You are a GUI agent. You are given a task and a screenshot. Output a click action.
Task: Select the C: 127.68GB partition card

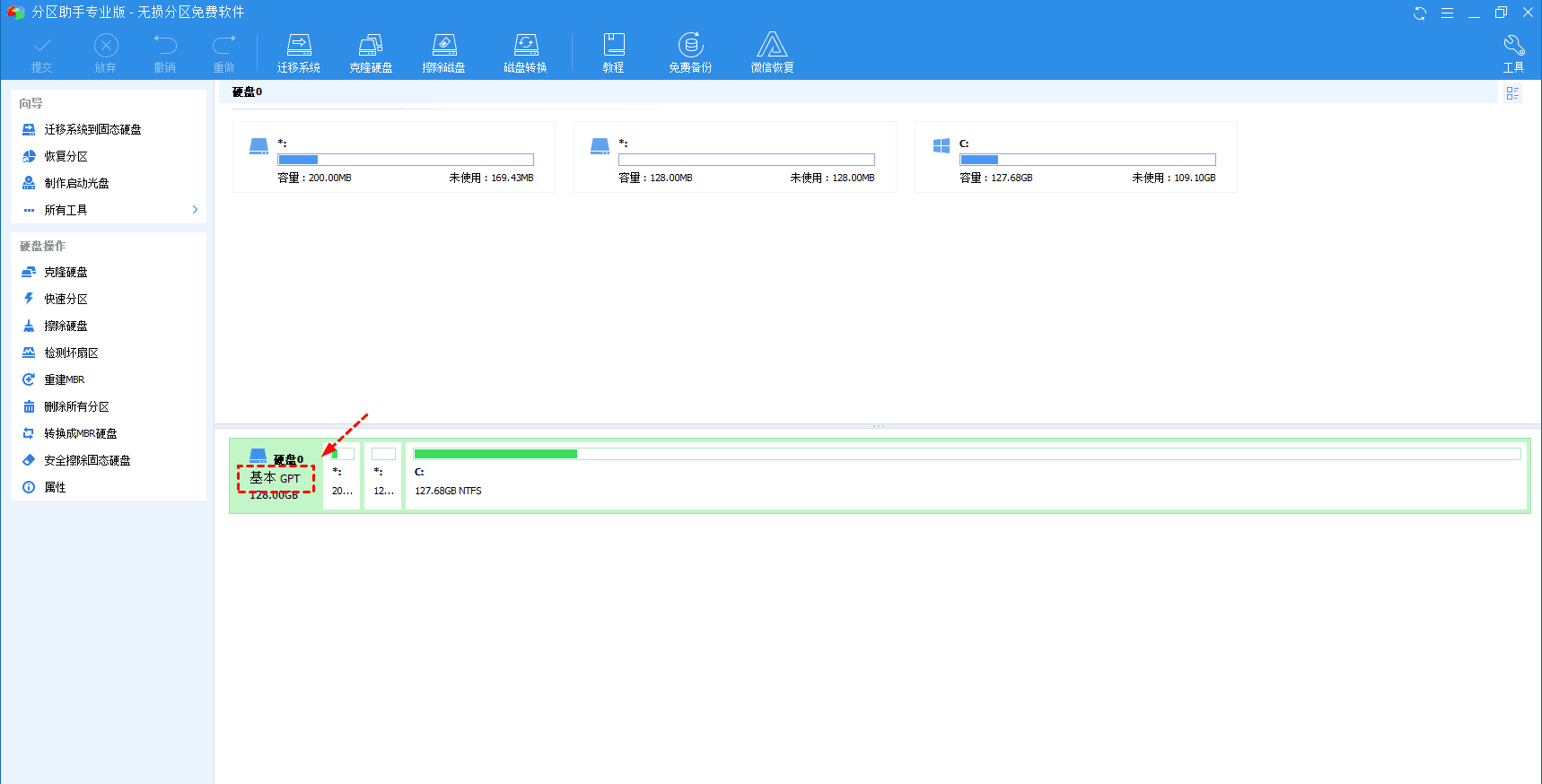click(1076, 157)
